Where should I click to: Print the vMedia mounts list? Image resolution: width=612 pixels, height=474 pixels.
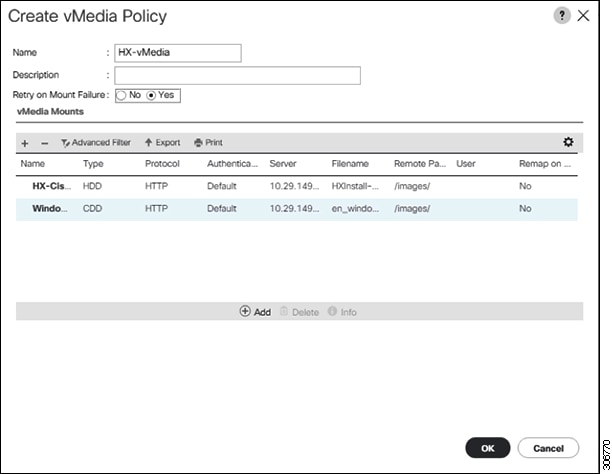(x=208, y=143)
